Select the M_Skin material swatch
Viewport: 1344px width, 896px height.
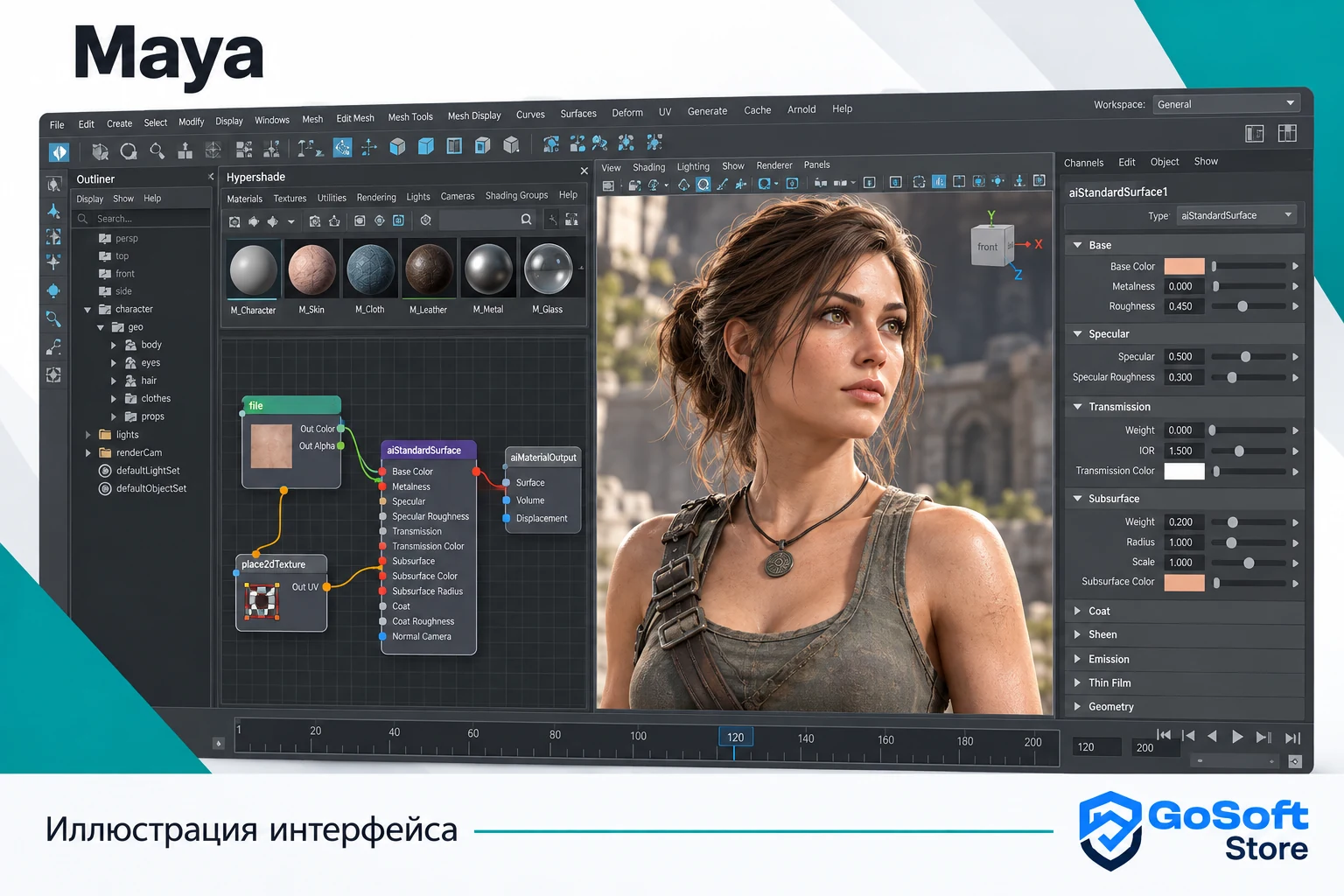point(311,269)
